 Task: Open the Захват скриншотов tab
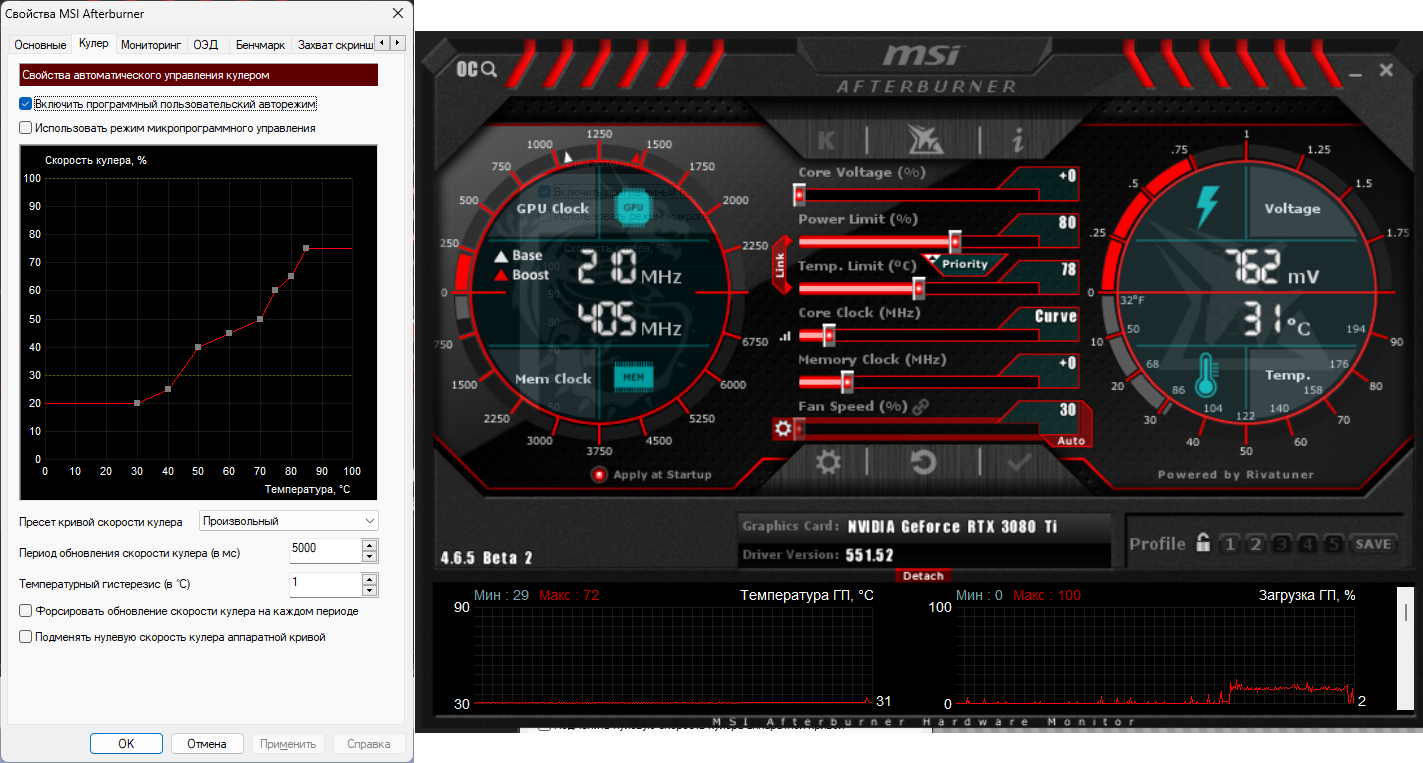click(x=334, y=44)
